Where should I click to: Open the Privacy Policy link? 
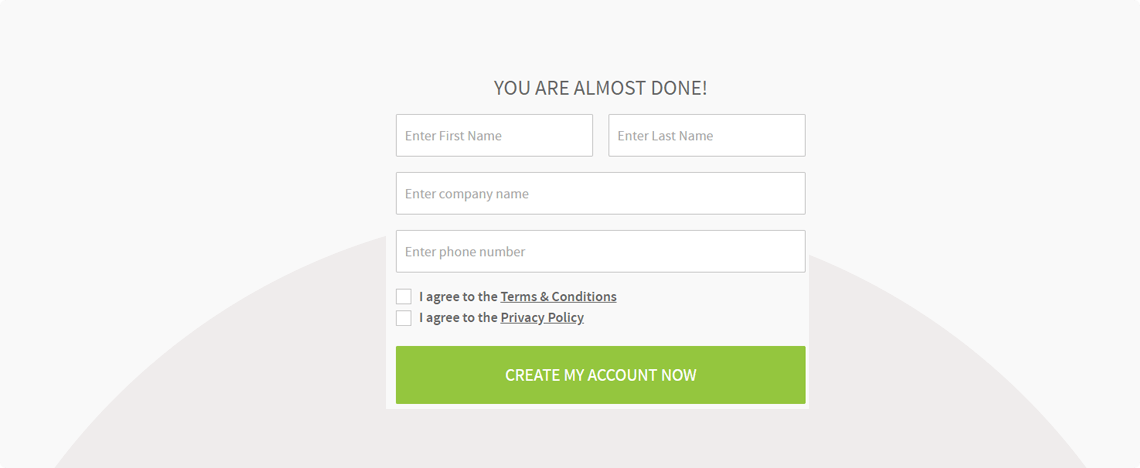542,318
